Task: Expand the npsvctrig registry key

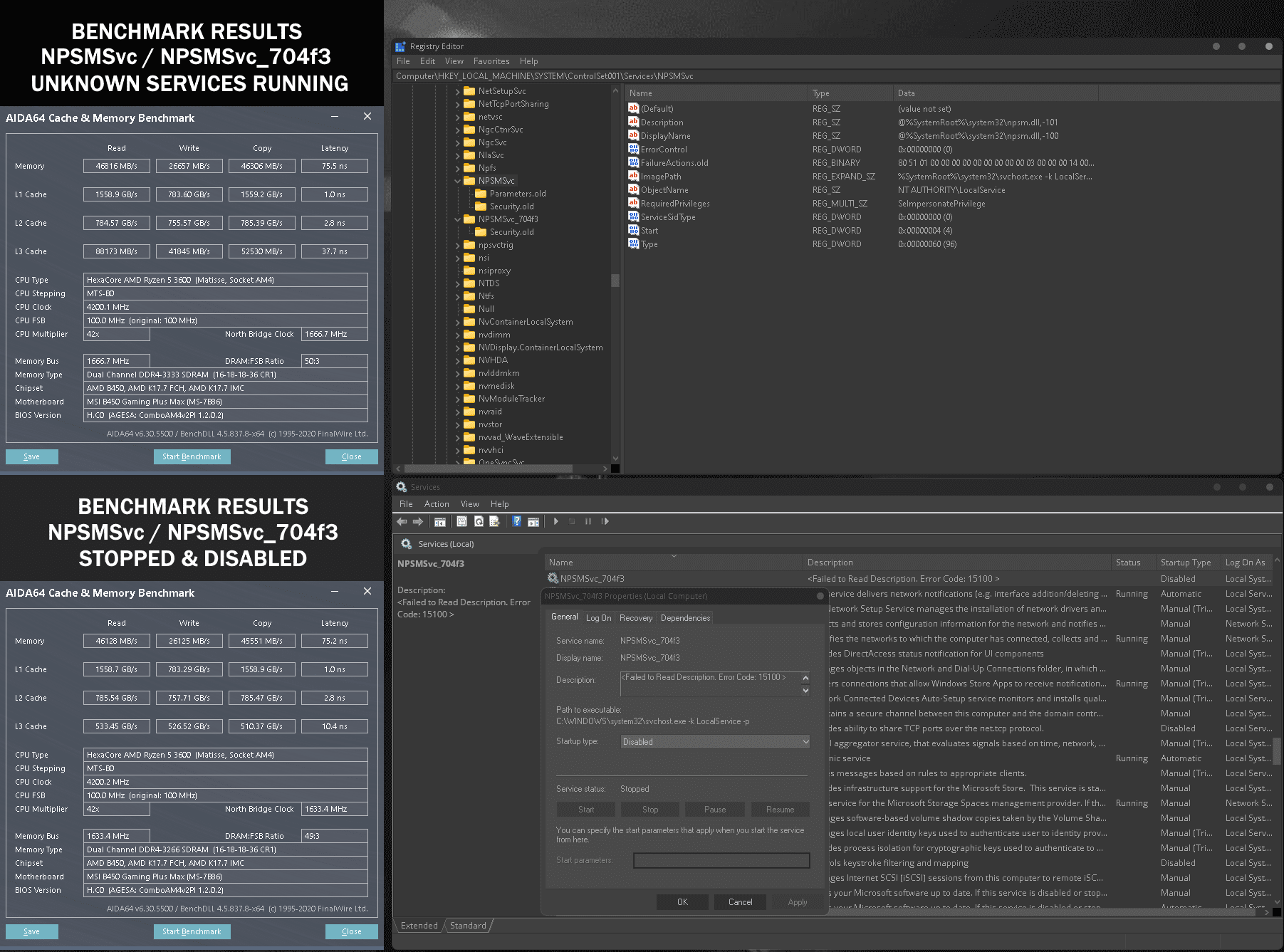Action: point(458,245)
